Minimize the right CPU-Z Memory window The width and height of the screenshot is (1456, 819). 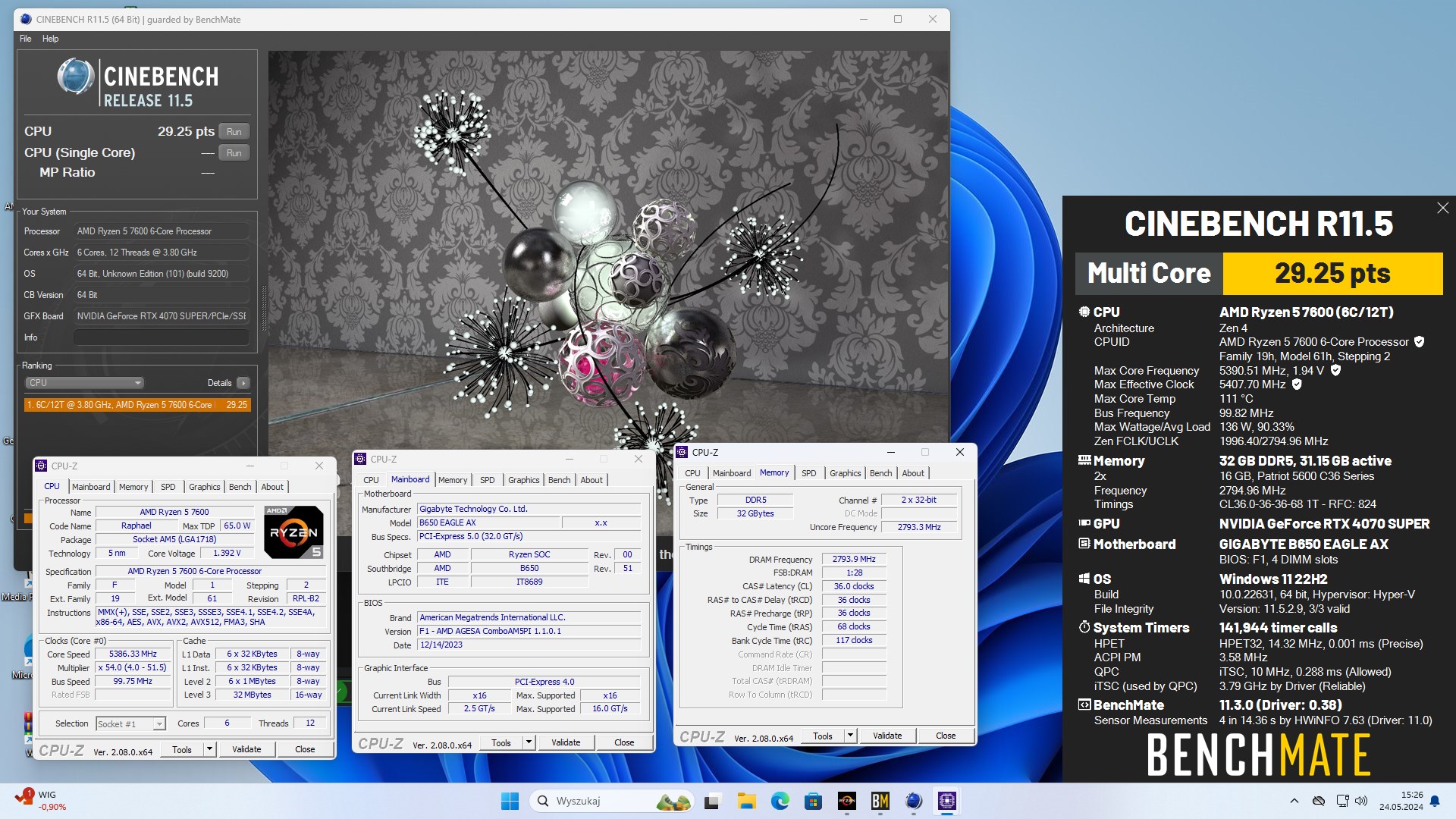coord(890,452)
